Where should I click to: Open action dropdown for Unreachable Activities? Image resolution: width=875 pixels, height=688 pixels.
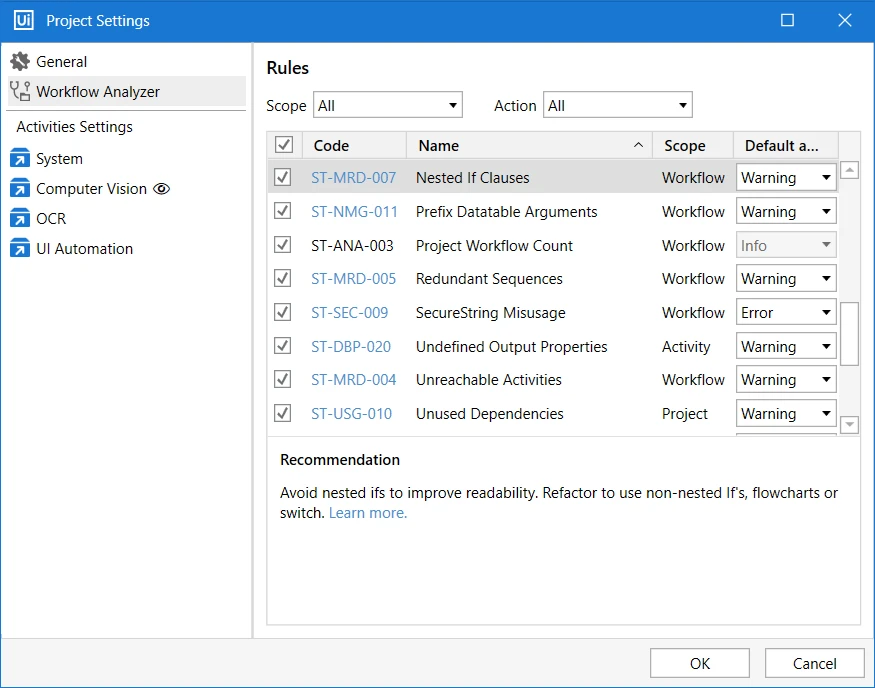pos(786,379)
